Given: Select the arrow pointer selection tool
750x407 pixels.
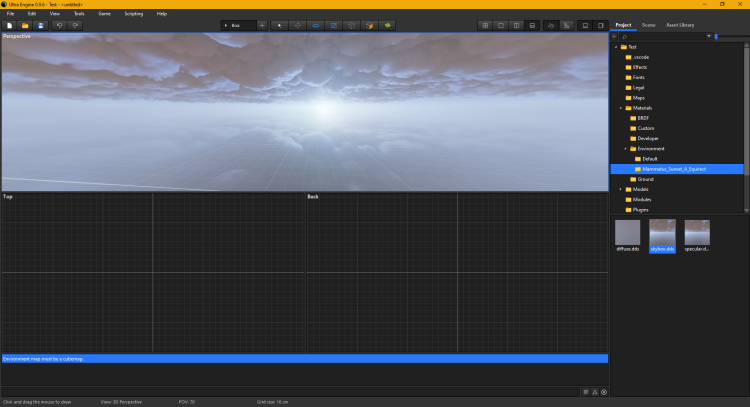Looking at the screenshot, I should (280, 25).
